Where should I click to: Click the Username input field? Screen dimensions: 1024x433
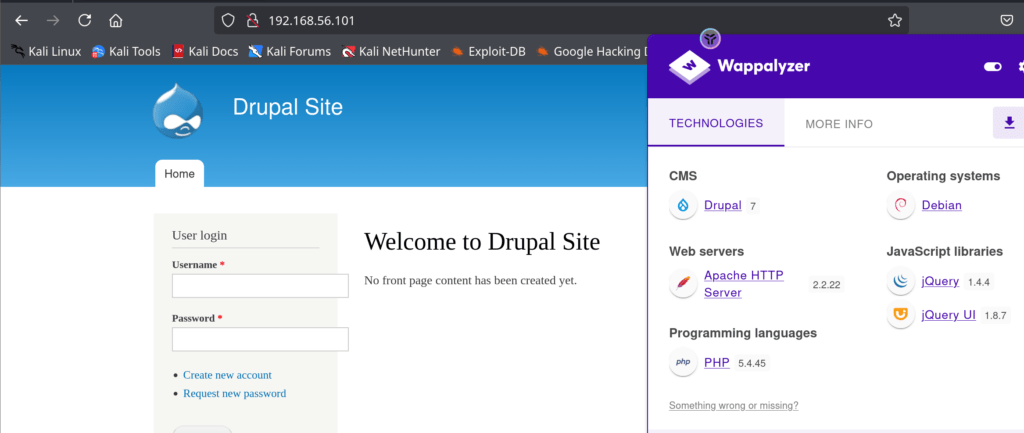[260, 286]
